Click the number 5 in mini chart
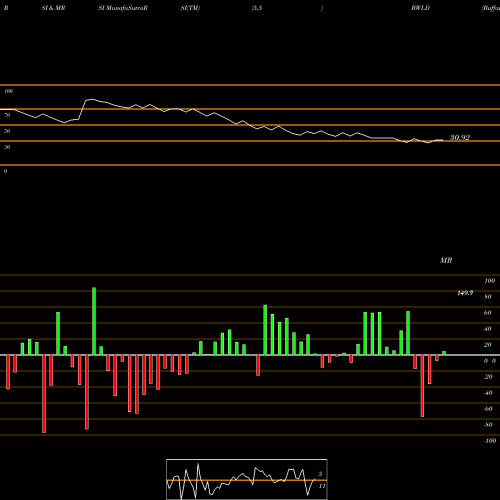This screenshot has height=500, width=500. click(320, 474)
